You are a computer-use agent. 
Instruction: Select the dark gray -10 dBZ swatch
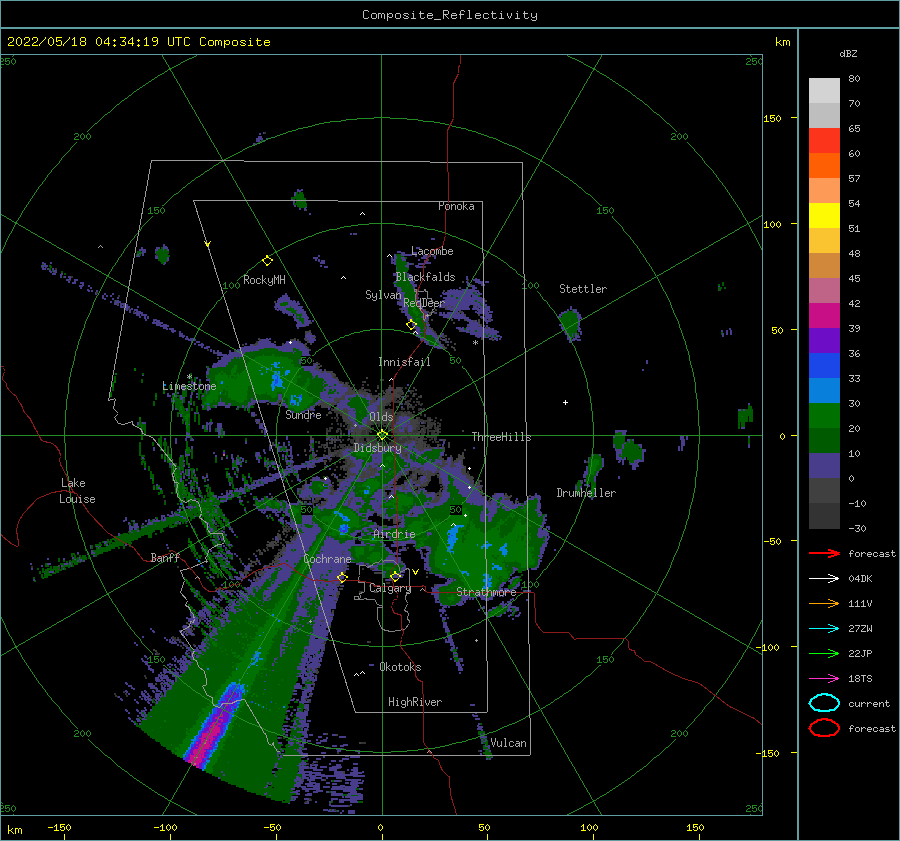point(824,516)
